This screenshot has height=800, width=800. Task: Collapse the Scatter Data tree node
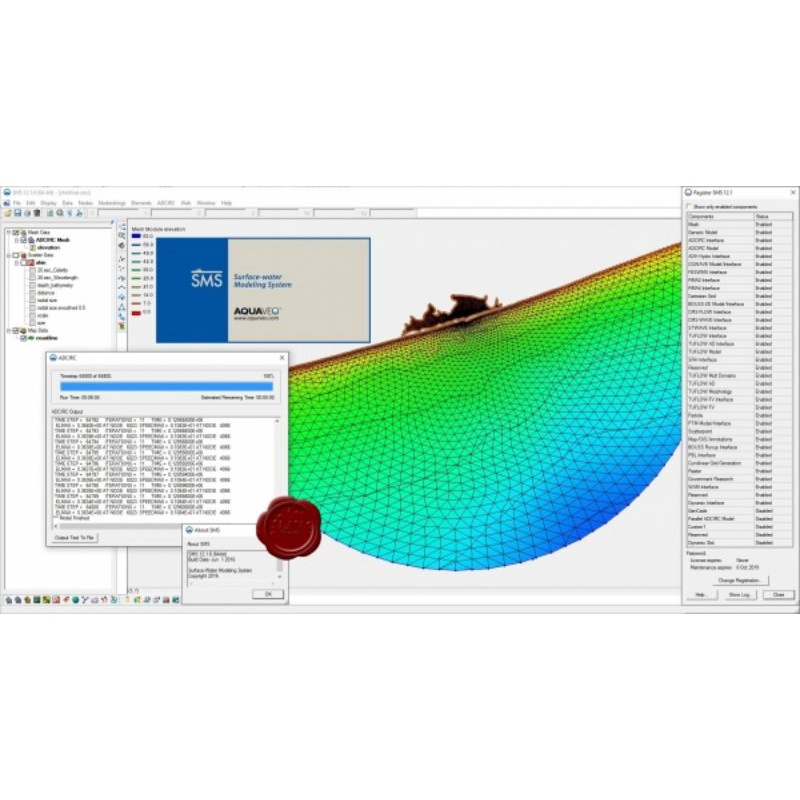(x=8, y=254)
